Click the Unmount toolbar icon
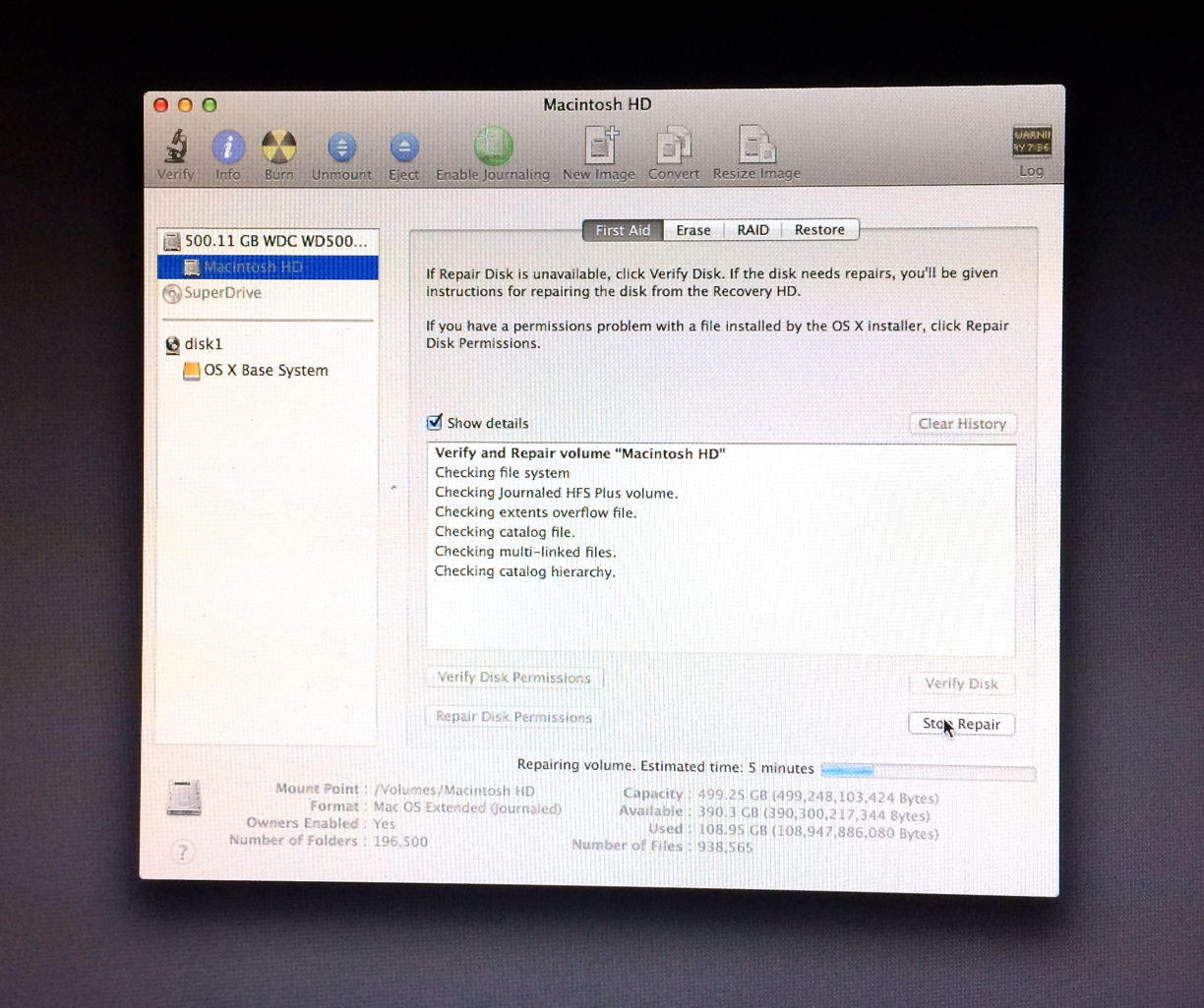 pos(341,148)
